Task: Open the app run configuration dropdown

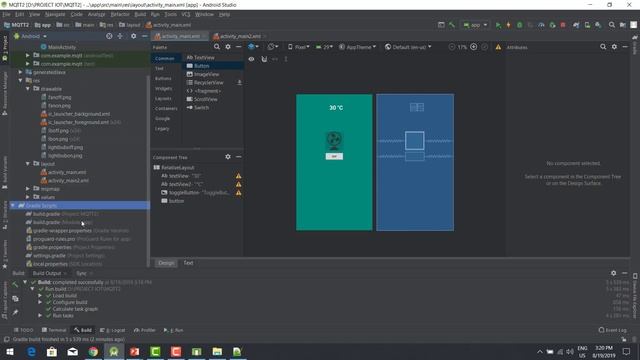Action: (475, 25)
